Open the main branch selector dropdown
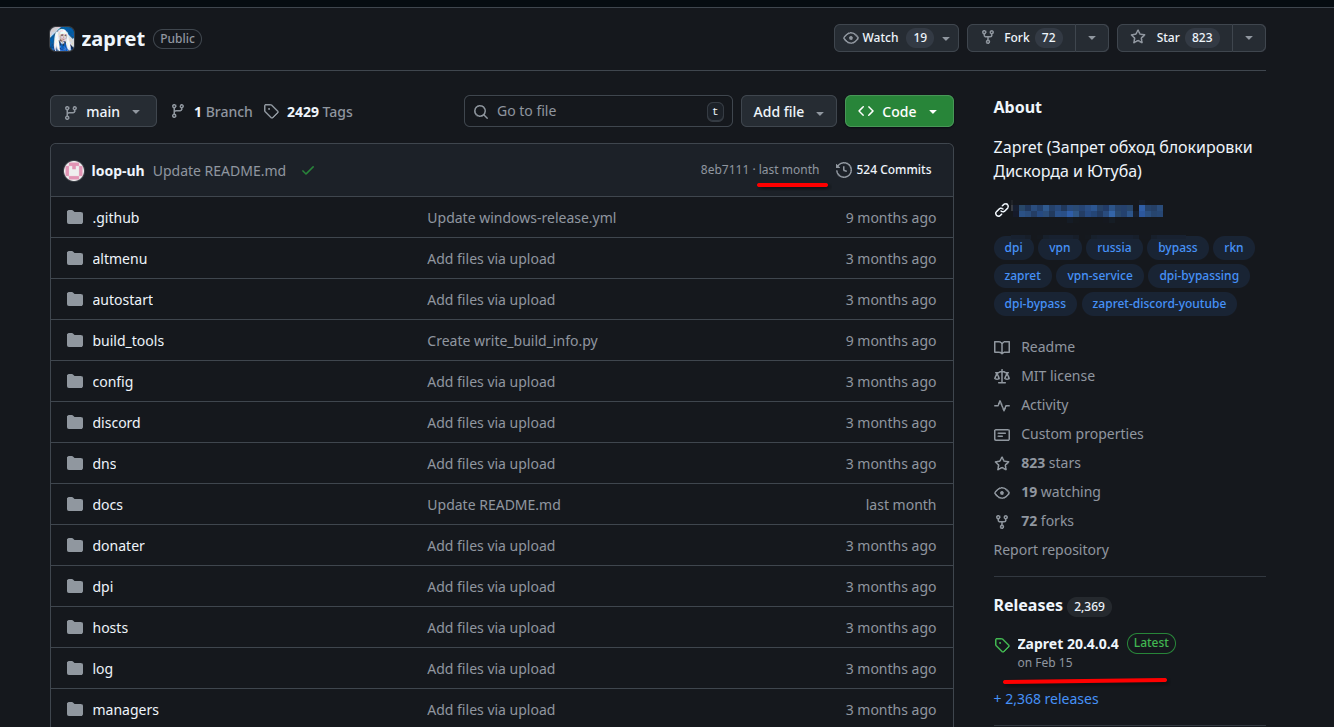This screenshot has width=1334, height=727. tap(103, 112)
